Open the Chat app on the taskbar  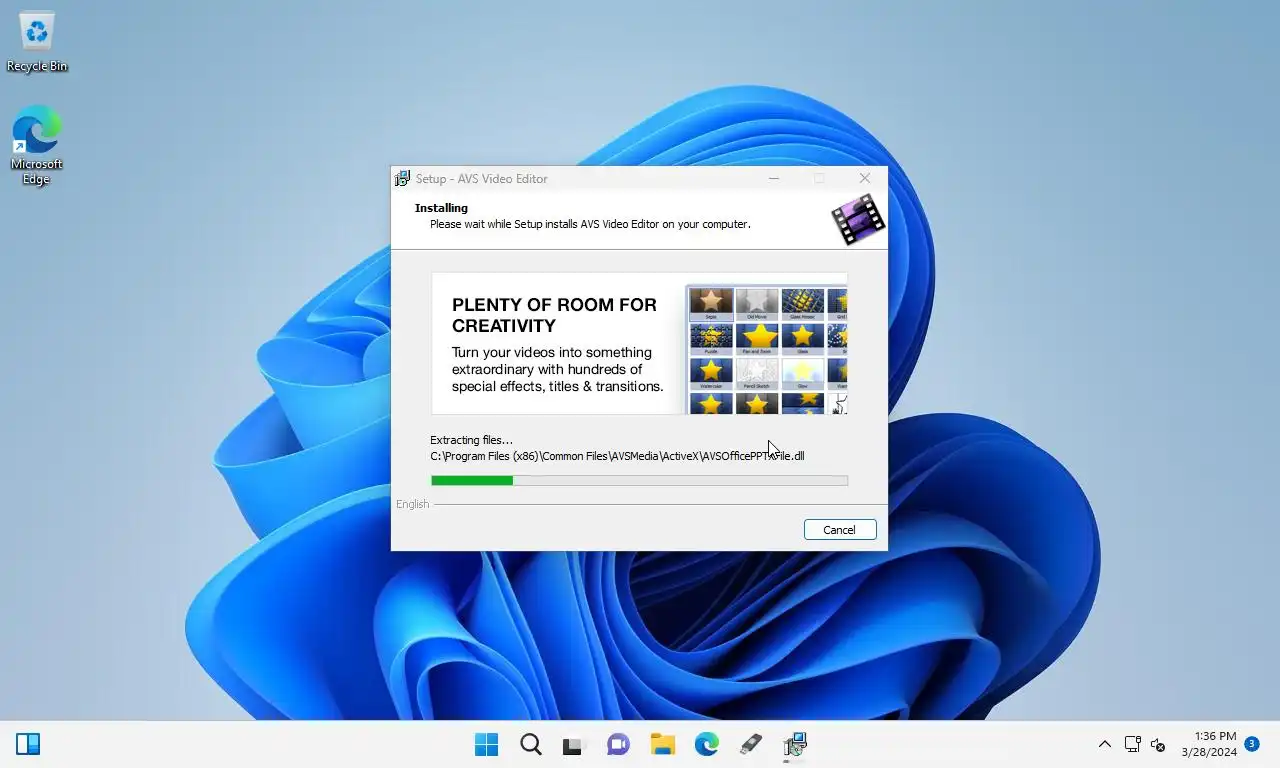tap(619, 744)
